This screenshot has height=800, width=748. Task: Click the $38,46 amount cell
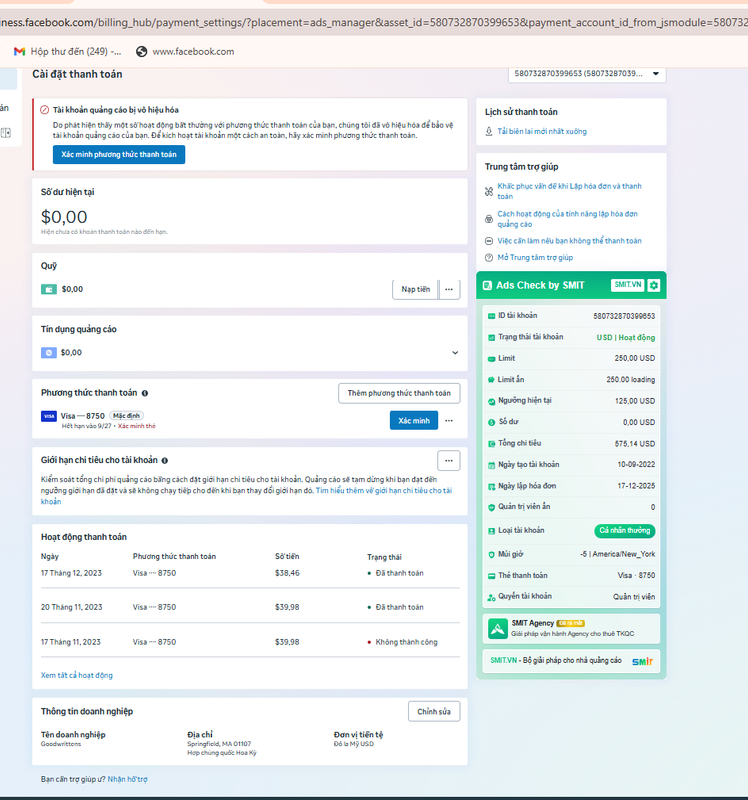tap(287, 573)
